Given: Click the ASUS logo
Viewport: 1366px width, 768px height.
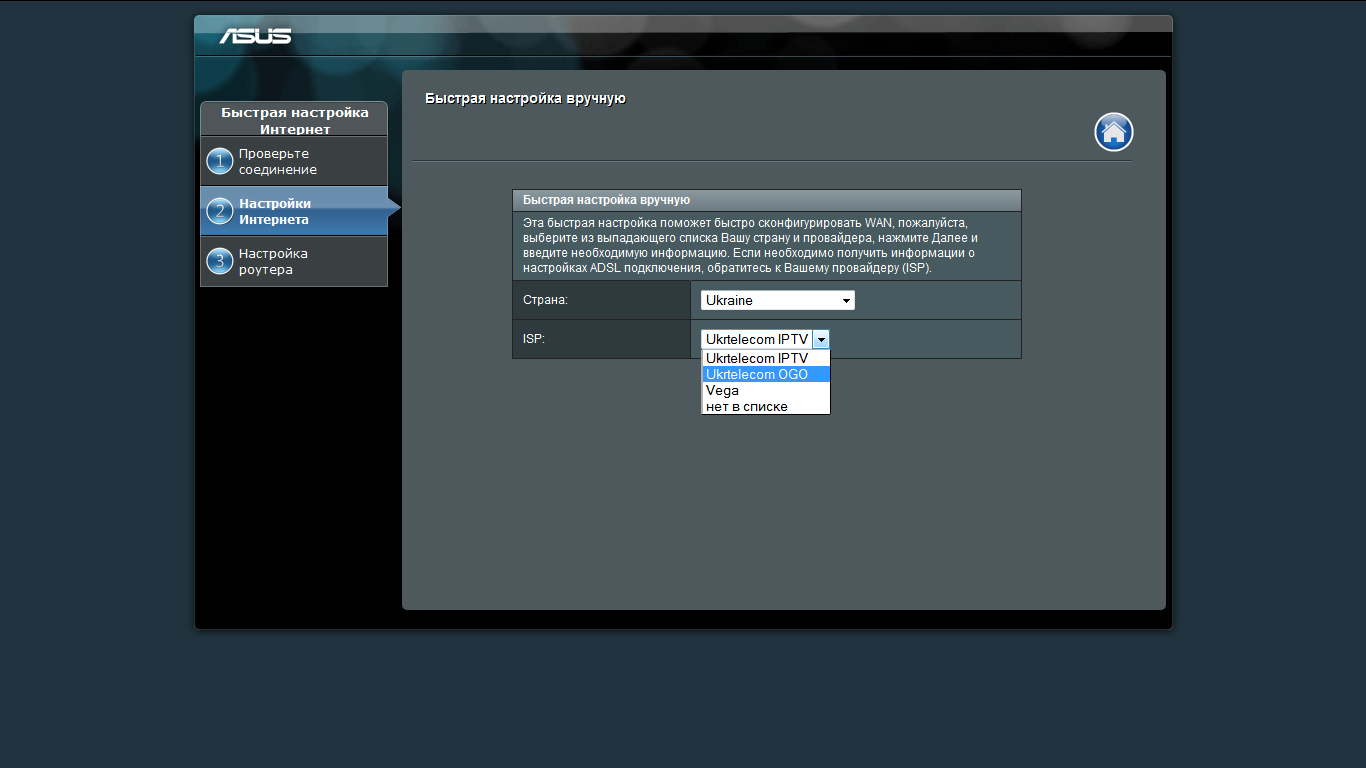Looking at the screenshot, I should tap(256, 36).
